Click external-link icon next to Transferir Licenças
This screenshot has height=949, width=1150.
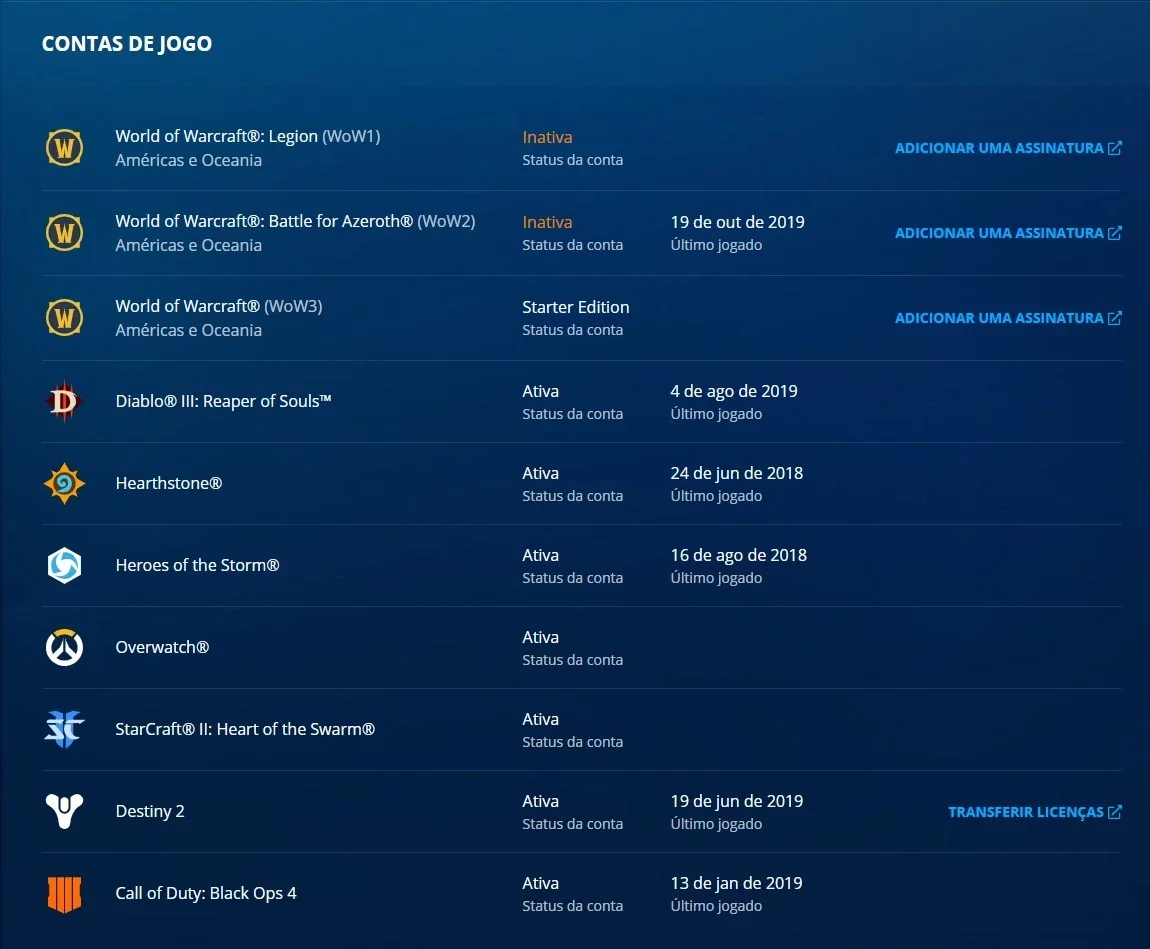tap(1115, 812)
